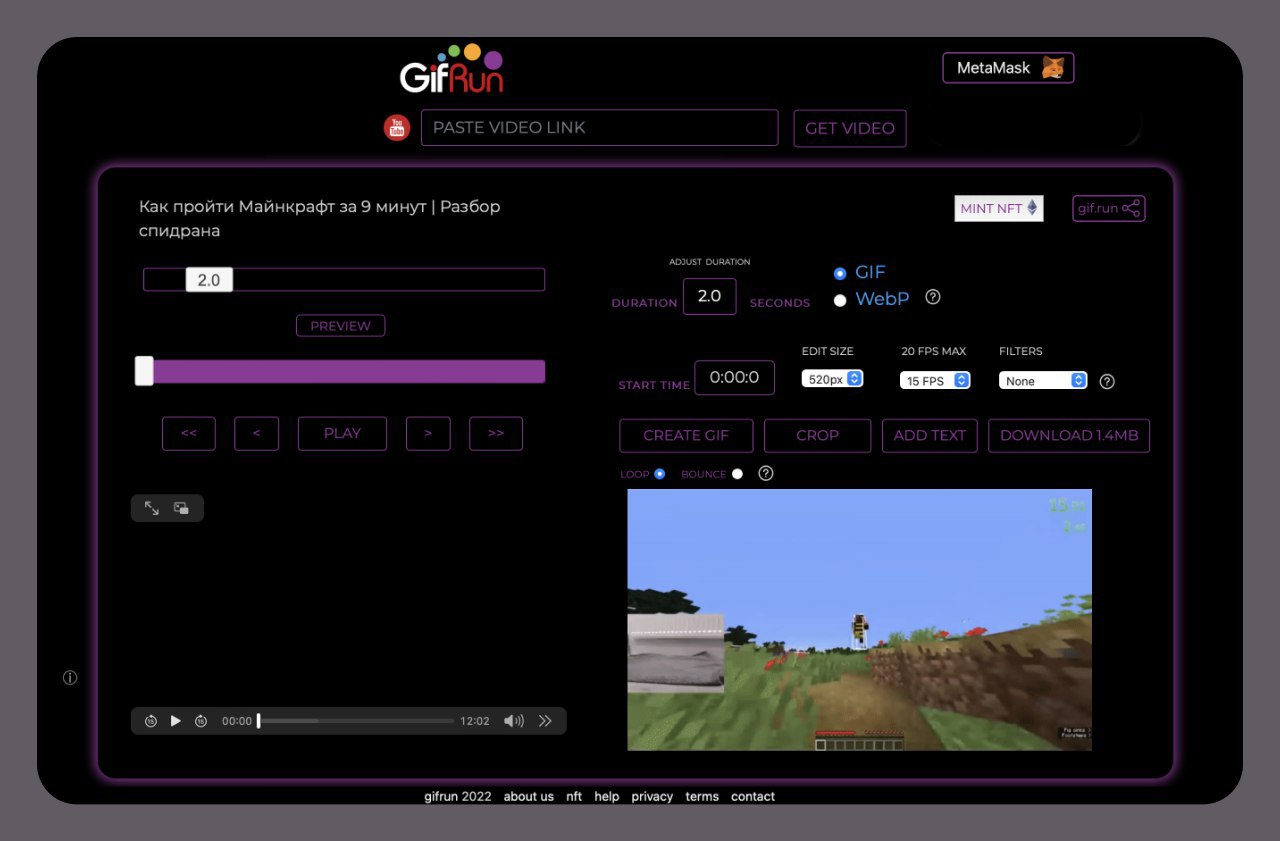Screen dimensions: 1280x841
Task: Open the 15 FPS dropdown
Action: [x=935, y=381]
